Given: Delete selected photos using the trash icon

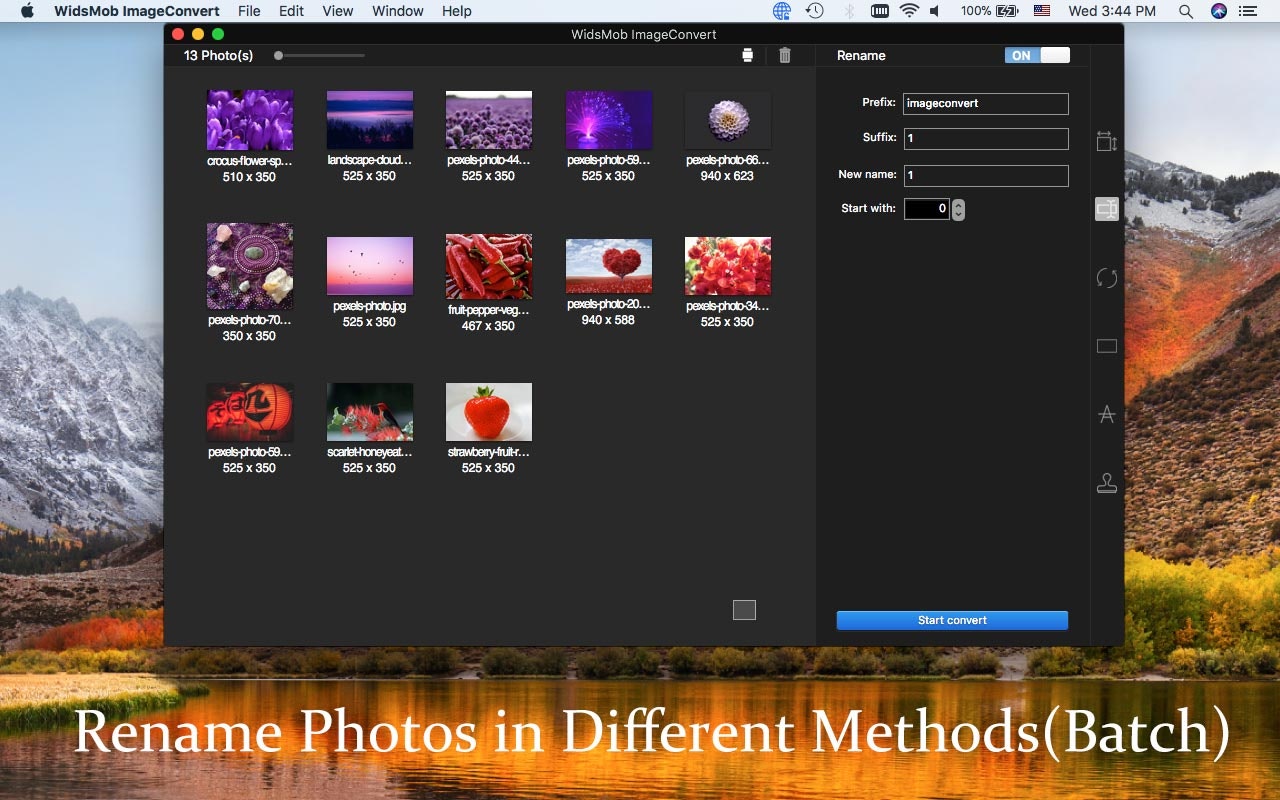Looking at the screenshot, I should click(x=785, y=55).
